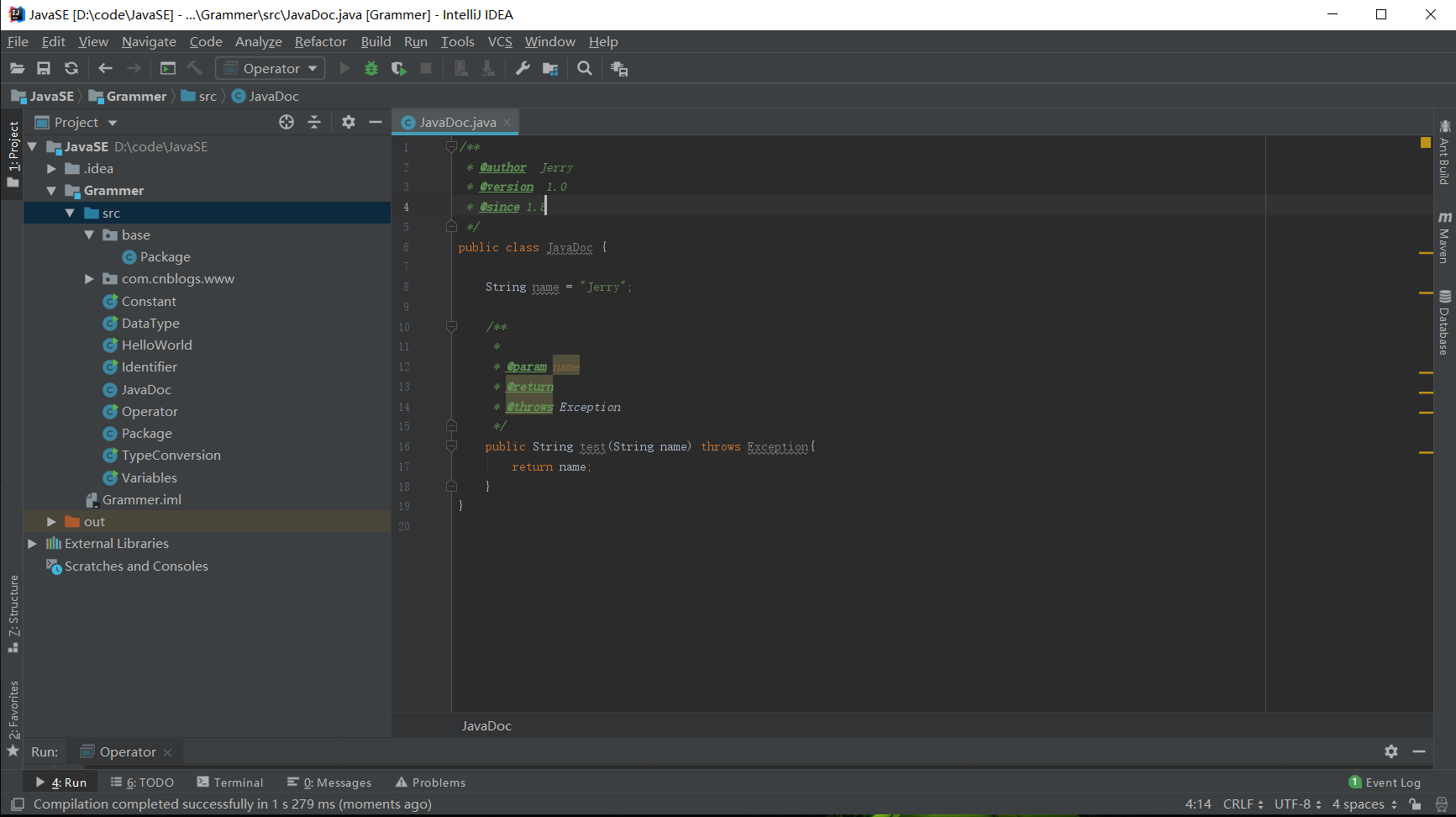Viewport: 1456px width, 817px height.
Task: Open the Event Log
Action: coord(1385,783)
